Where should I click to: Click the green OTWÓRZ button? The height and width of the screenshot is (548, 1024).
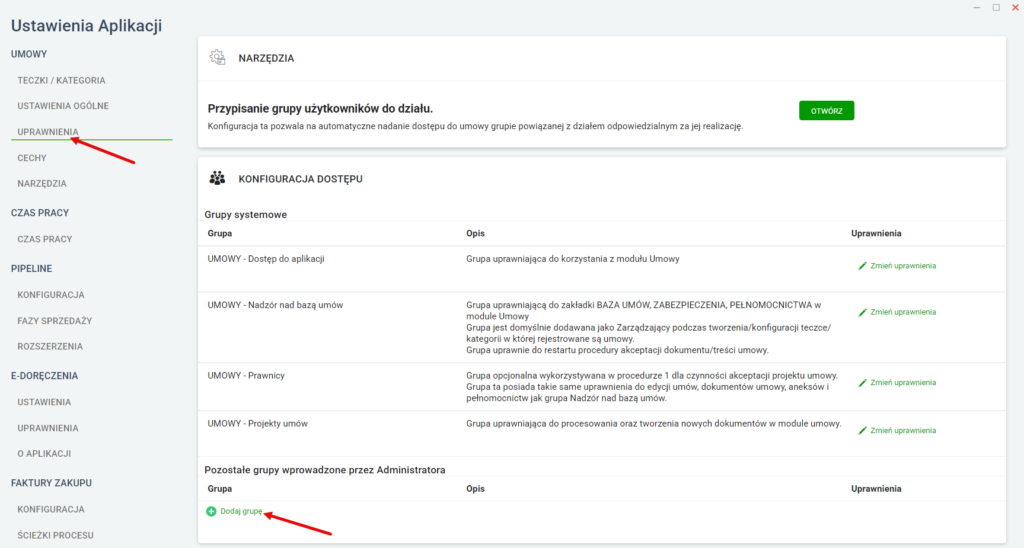826,111
